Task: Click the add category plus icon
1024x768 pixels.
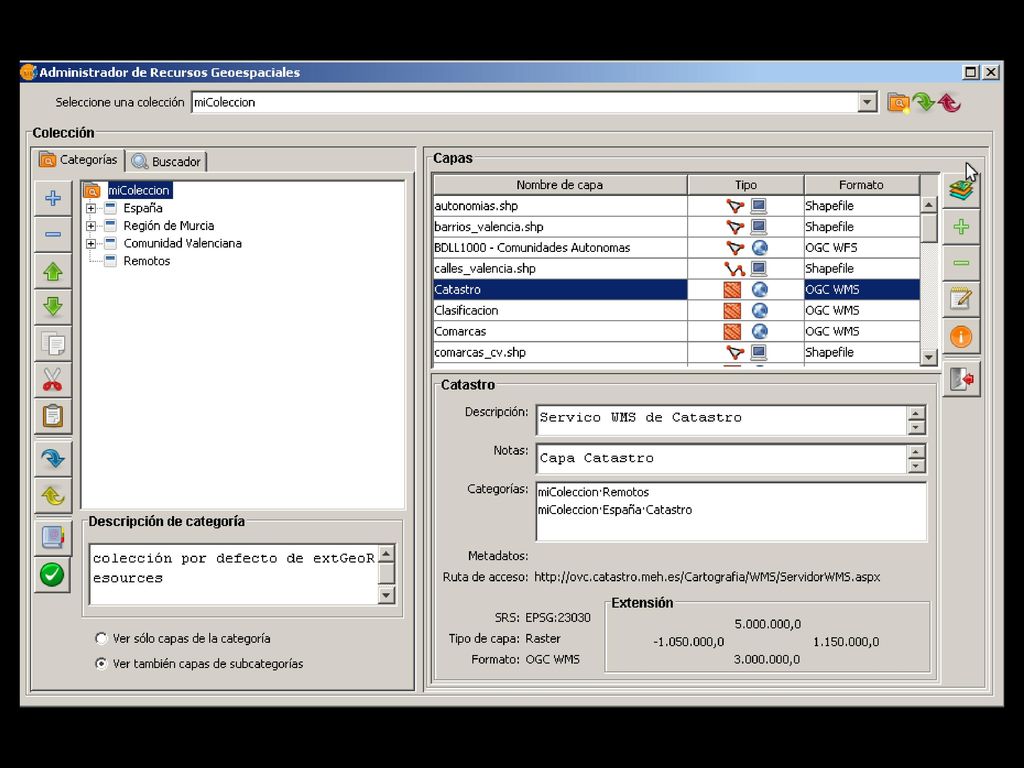Action: (53, 198)
